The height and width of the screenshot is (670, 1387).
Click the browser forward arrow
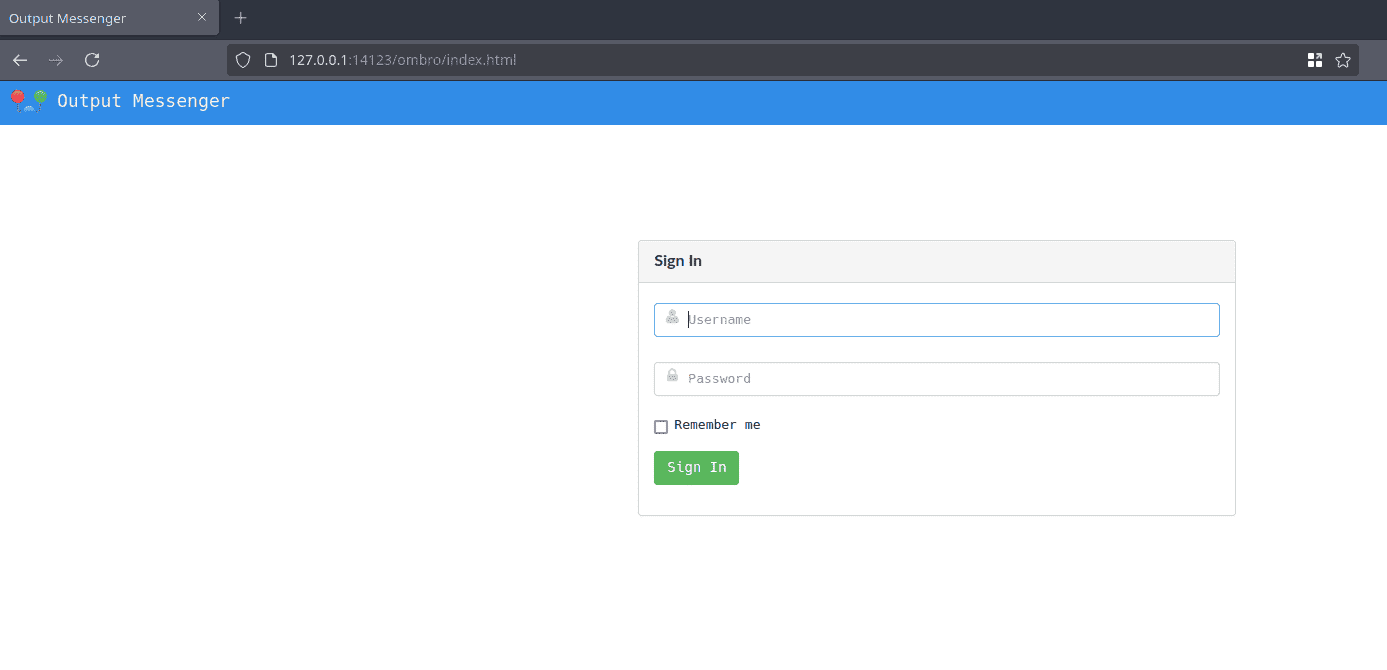[x=56, y=60]
